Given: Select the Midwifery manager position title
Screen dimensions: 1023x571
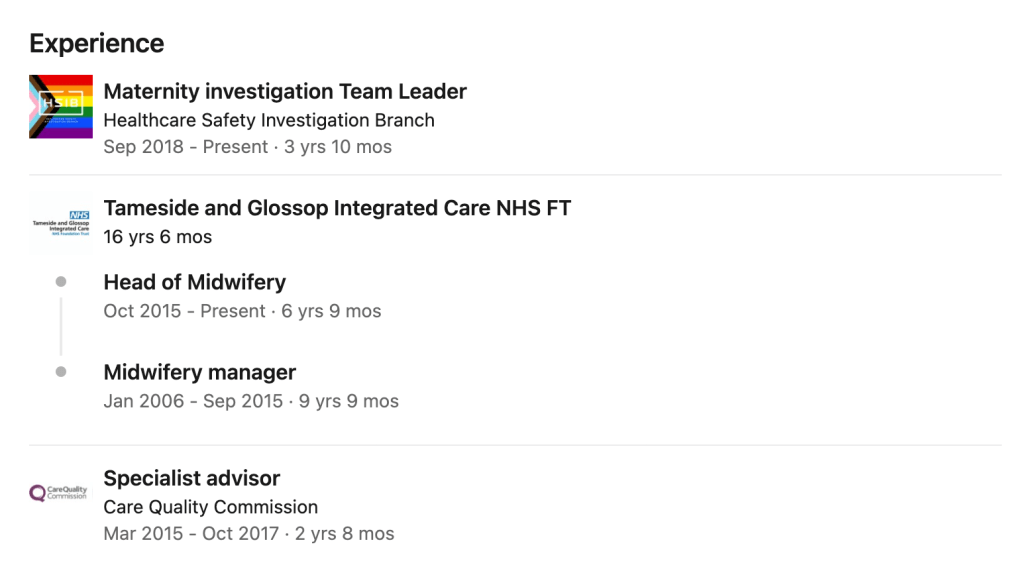Looking at the screenshot, I should click(x=200, y=372).
